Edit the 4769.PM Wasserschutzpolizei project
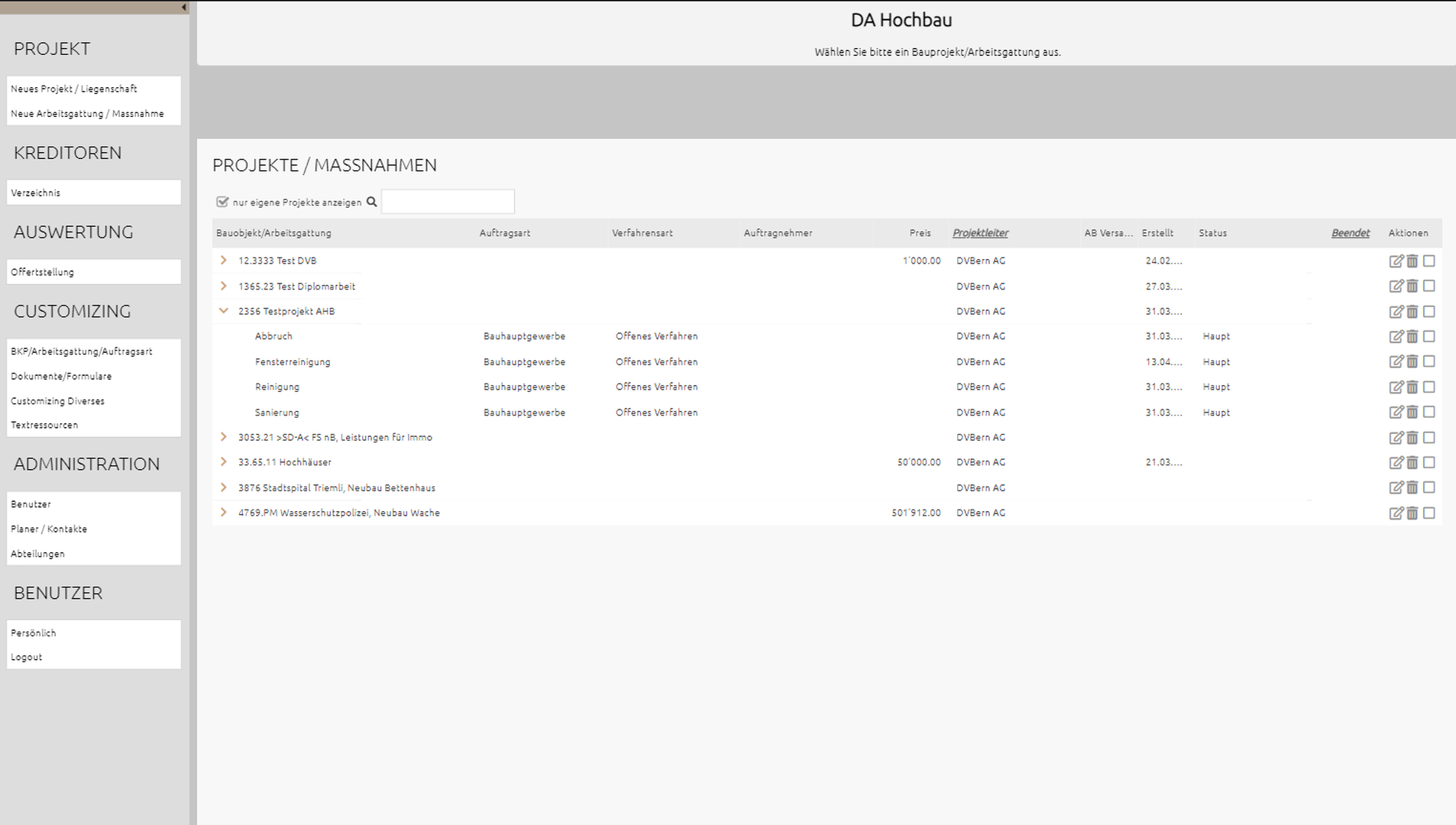The height and width of the screenshot is (825, 1456). [x=1396, y=513]
